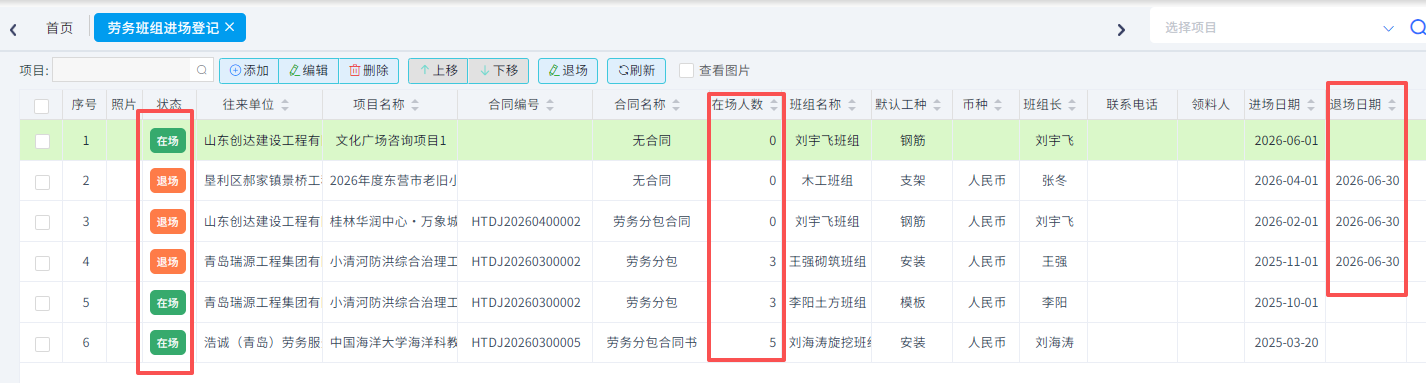Click the 在场 status badge in row 1
Viewport: 1426px width, 383px height.
(x=168, y=141)
